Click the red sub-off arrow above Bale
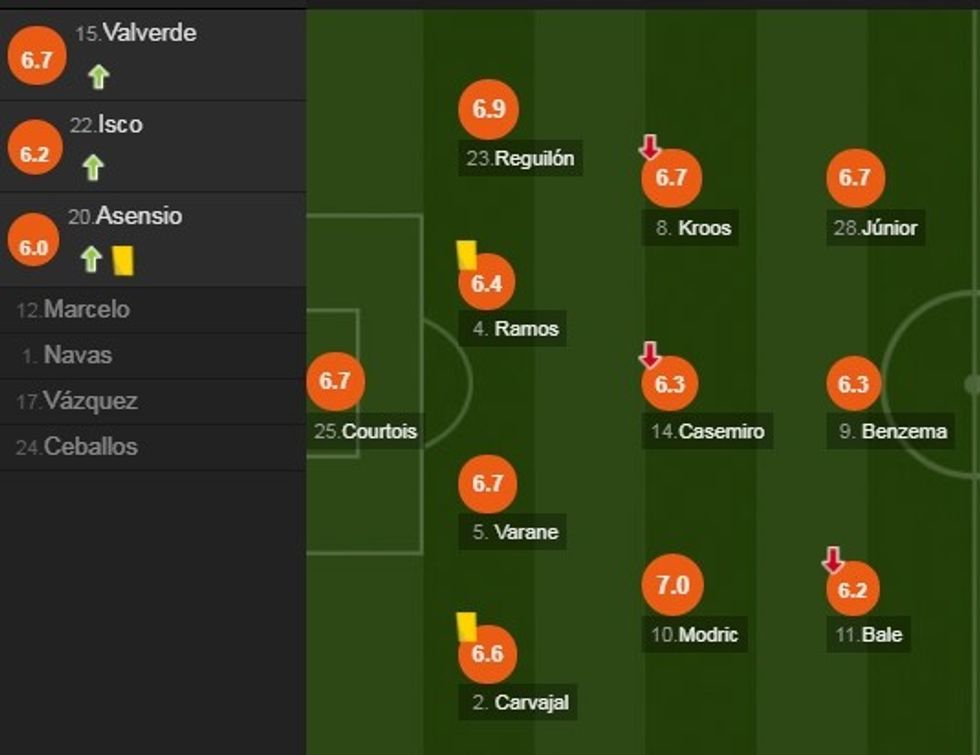 [832, 559]
